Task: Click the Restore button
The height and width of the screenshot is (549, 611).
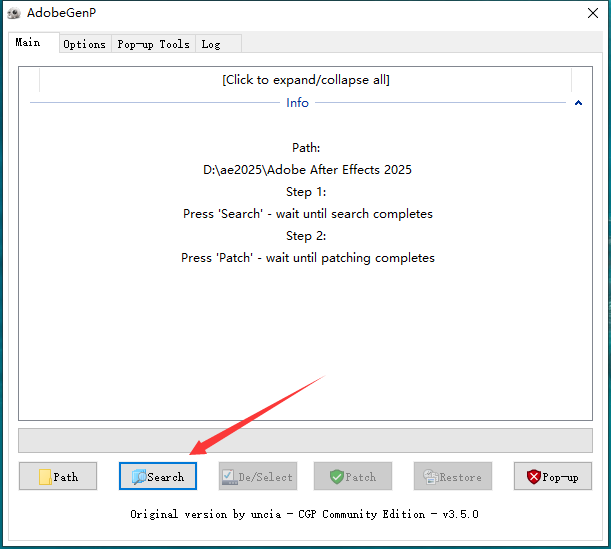Action: pyautogui.click(x=453, y=476)
